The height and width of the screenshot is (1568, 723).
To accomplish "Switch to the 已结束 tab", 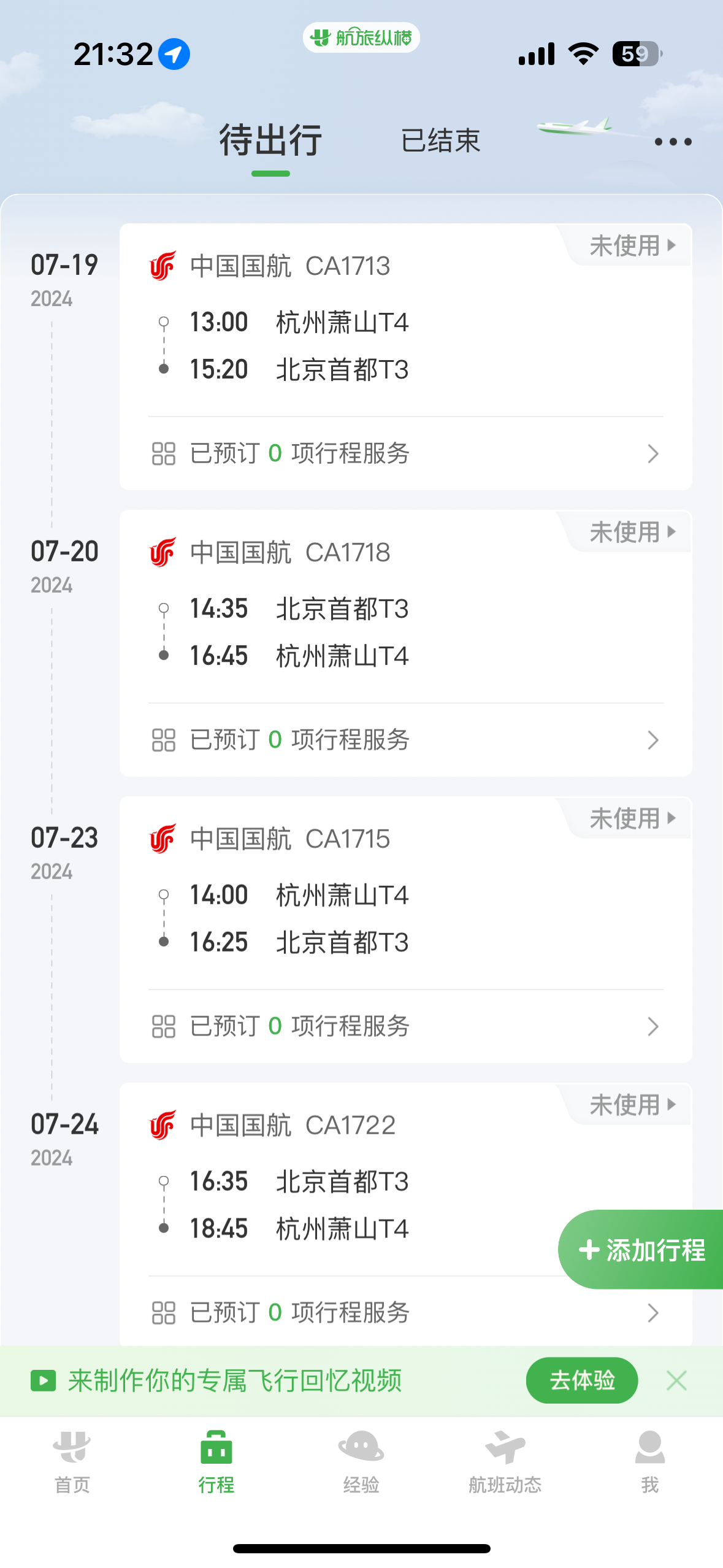I will coord(440,140).
